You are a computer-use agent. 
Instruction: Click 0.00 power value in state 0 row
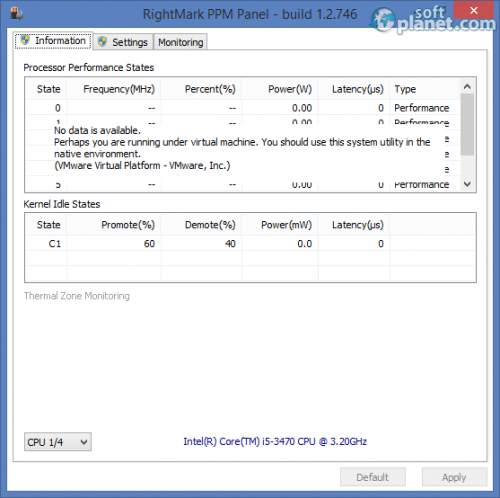click(x=302, y=108)
